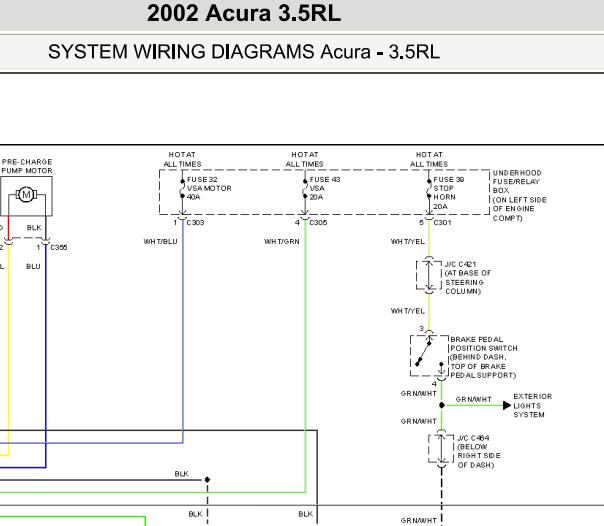Click the purple-blue WHT/BLU wire from C303
The image size is (604, 526).
coord(183,331)
